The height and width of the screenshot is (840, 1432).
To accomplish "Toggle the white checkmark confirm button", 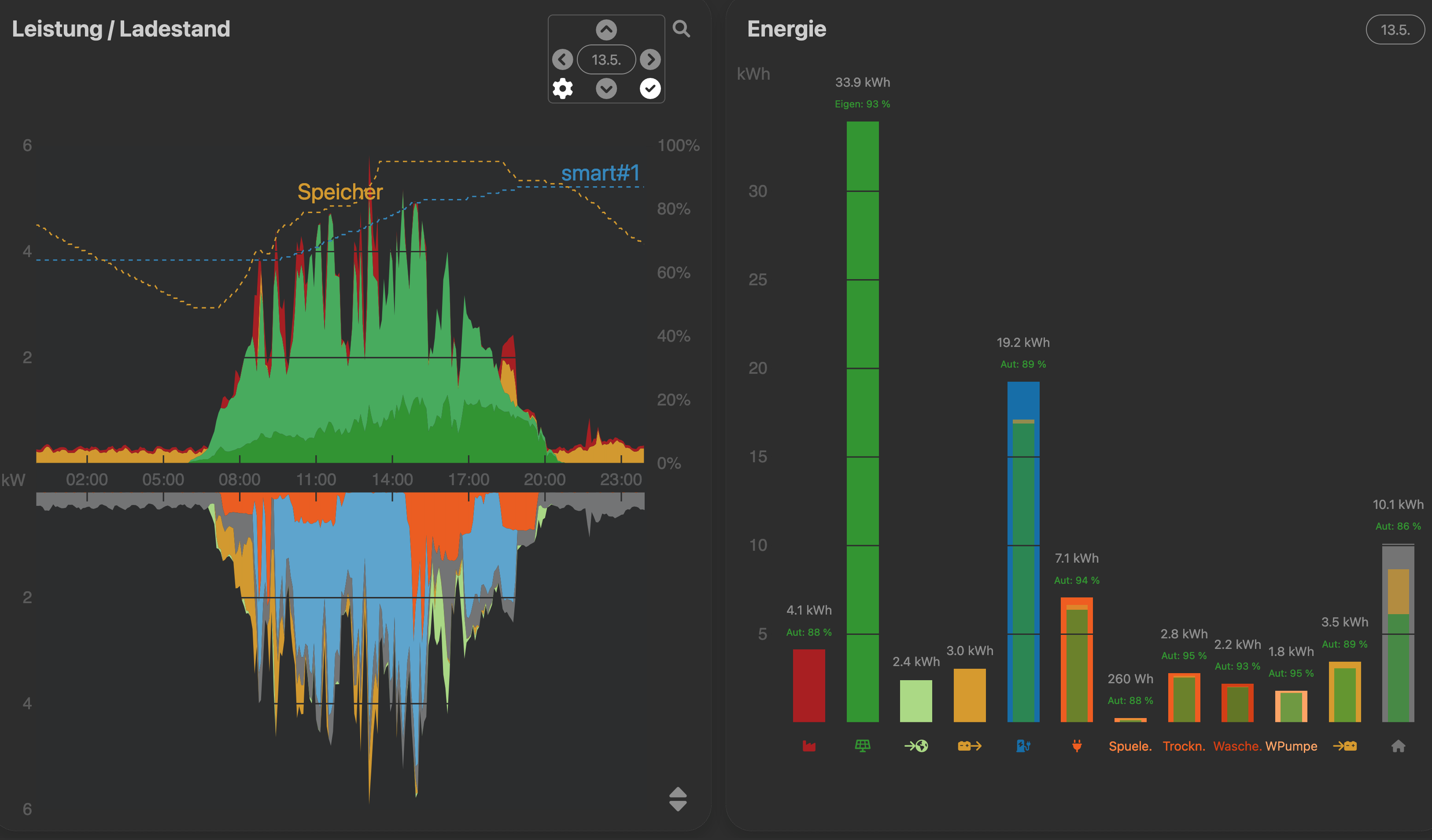I will (x=650, y=88).
